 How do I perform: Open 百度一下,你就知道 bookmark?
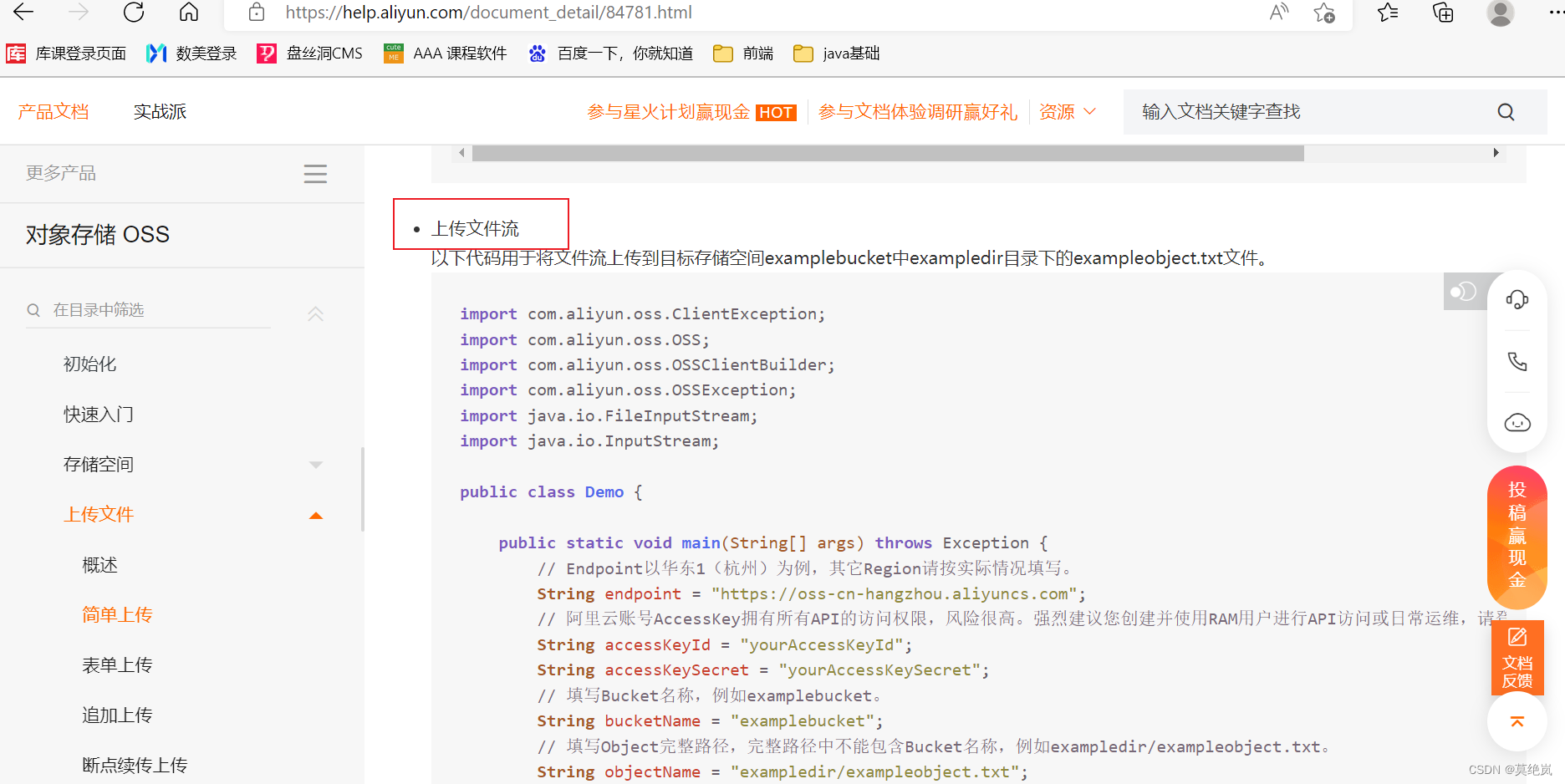[x=610, y=53]
